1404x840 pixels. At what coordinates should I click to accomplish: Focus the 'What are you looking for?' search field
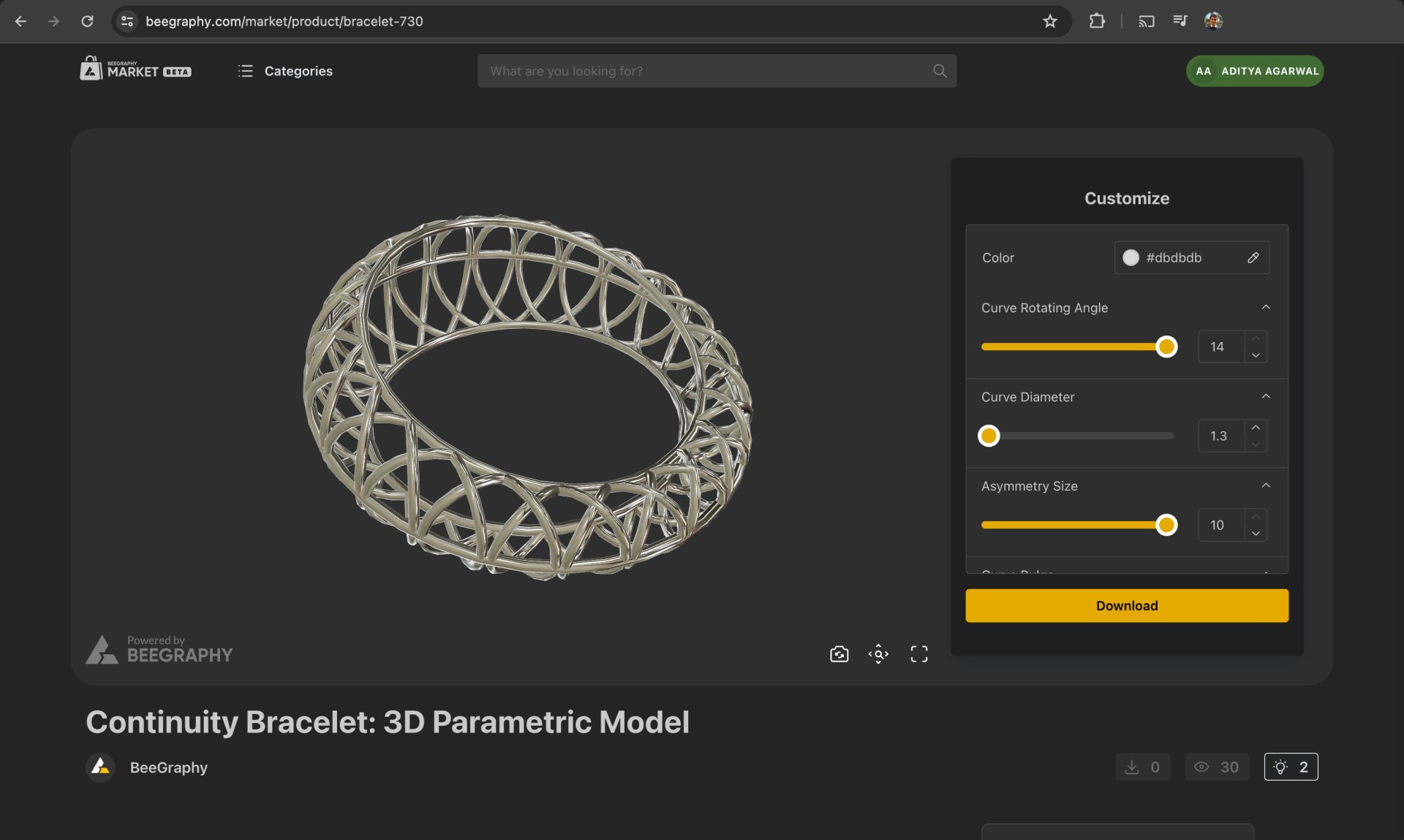[x=717, y=71]
